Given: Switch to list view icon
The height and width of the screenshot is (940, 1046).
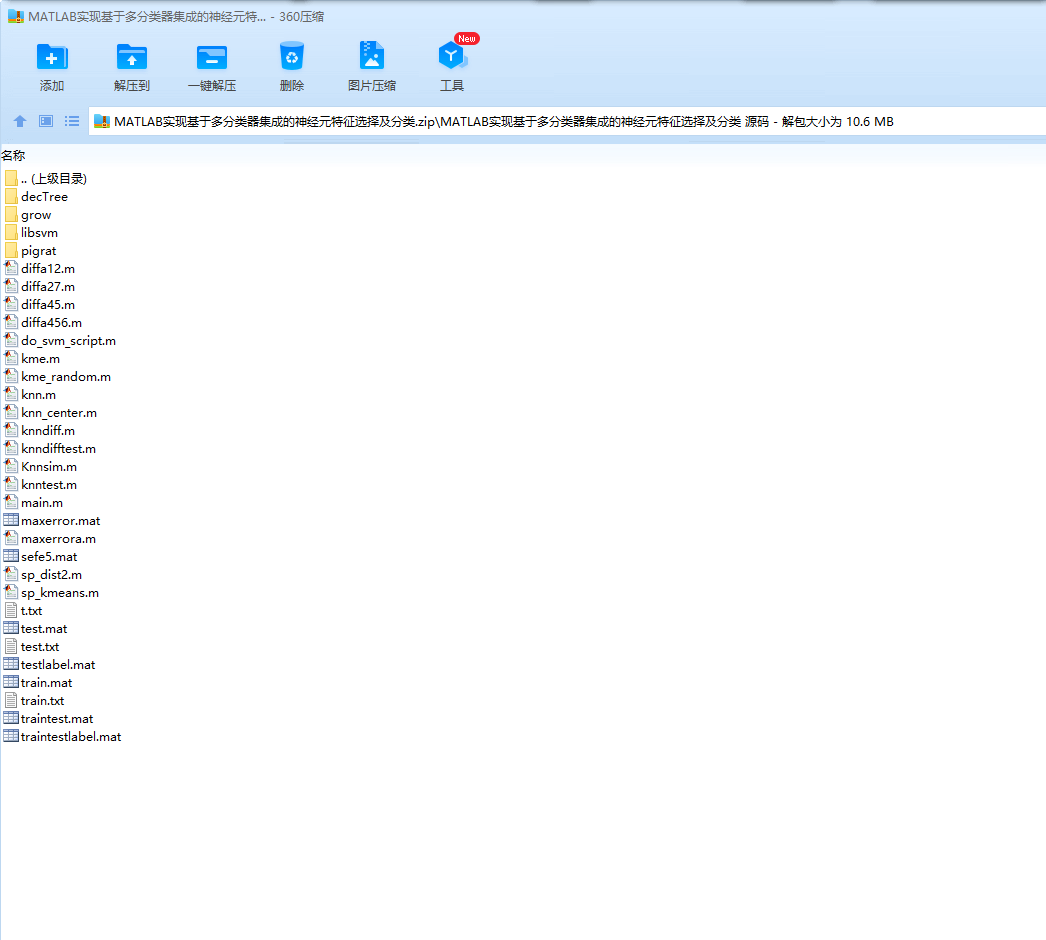Looking at the screenshot, I should (72, 121).
